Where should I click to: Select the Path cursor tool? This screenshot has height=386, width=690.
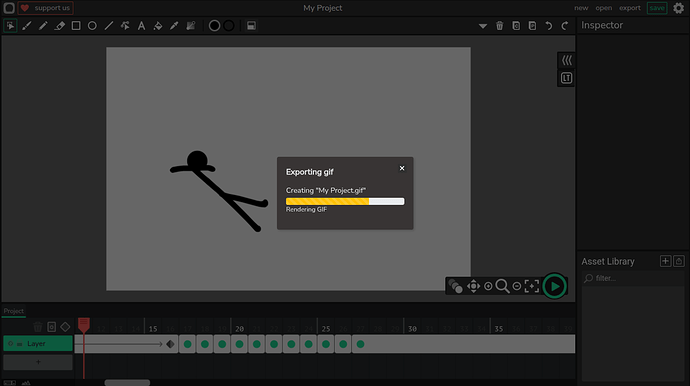[x=125, y=26]
